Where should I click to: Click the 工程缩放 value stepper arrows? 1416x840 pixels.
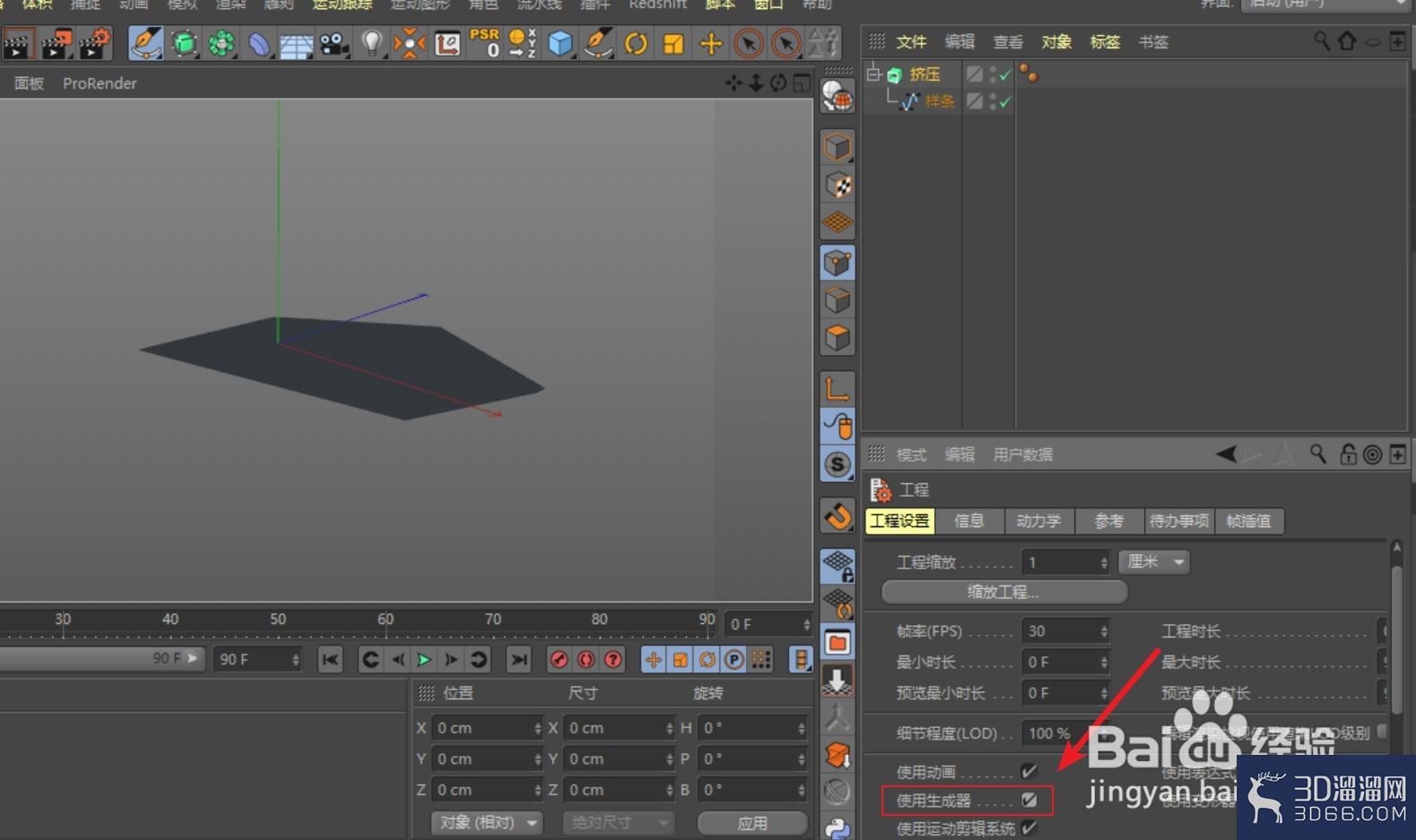(x=1104, y=562)
